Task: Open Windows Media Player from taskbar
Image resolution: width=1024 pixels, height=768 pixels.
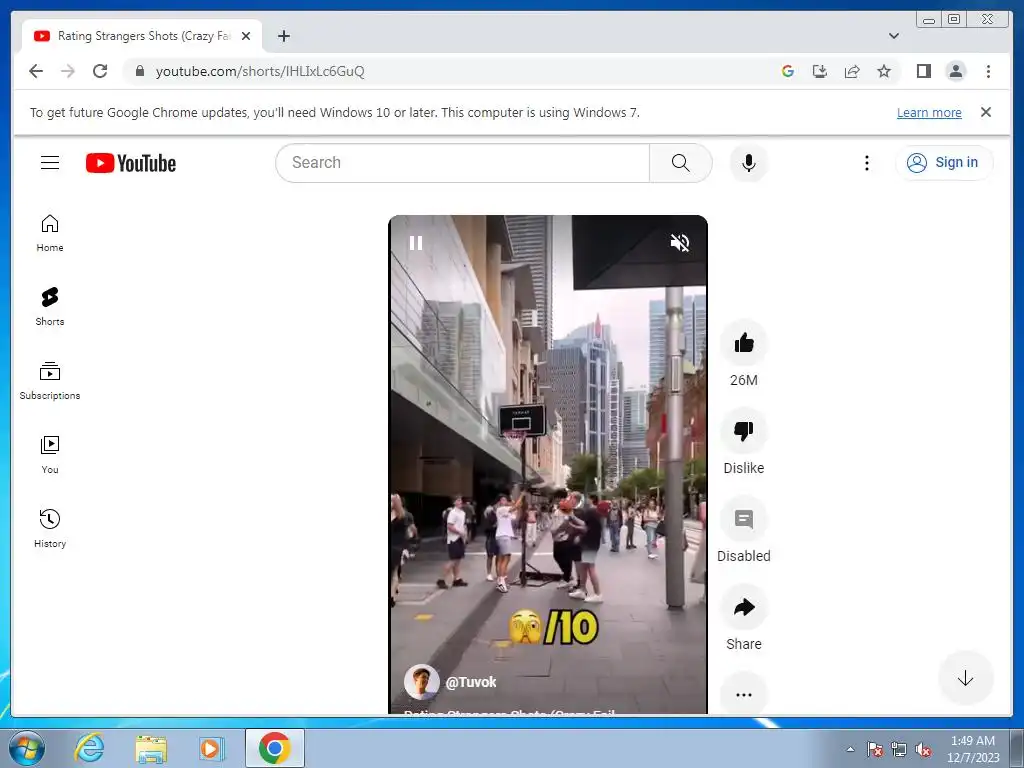Action: point(212,748)
